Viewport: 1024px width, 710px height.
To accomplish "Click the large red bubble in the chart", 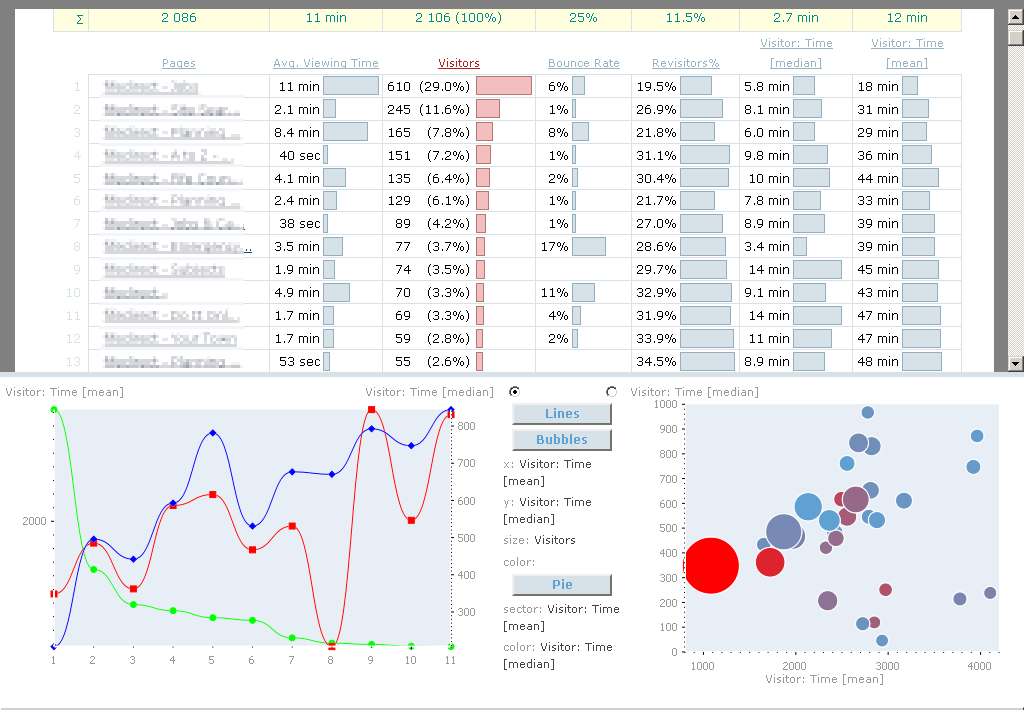I will pos(710,565).
